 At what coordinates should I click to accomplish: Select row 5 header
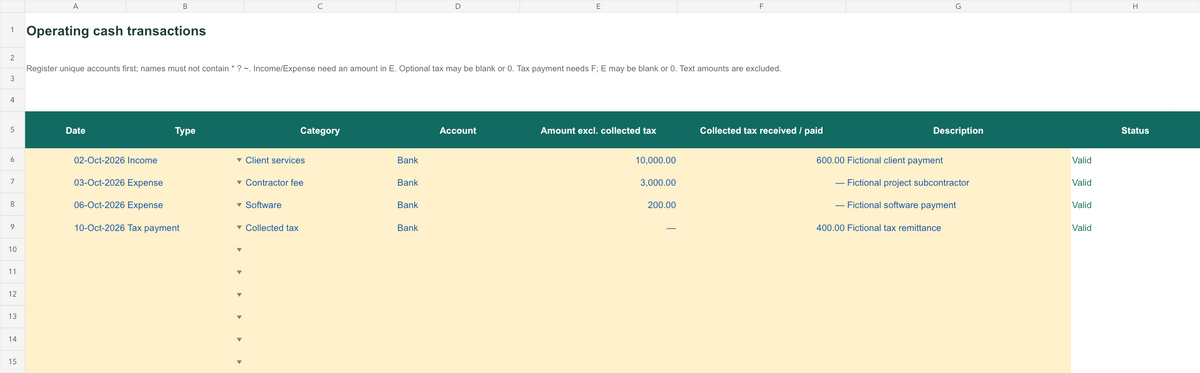click(x=12, y=130)
